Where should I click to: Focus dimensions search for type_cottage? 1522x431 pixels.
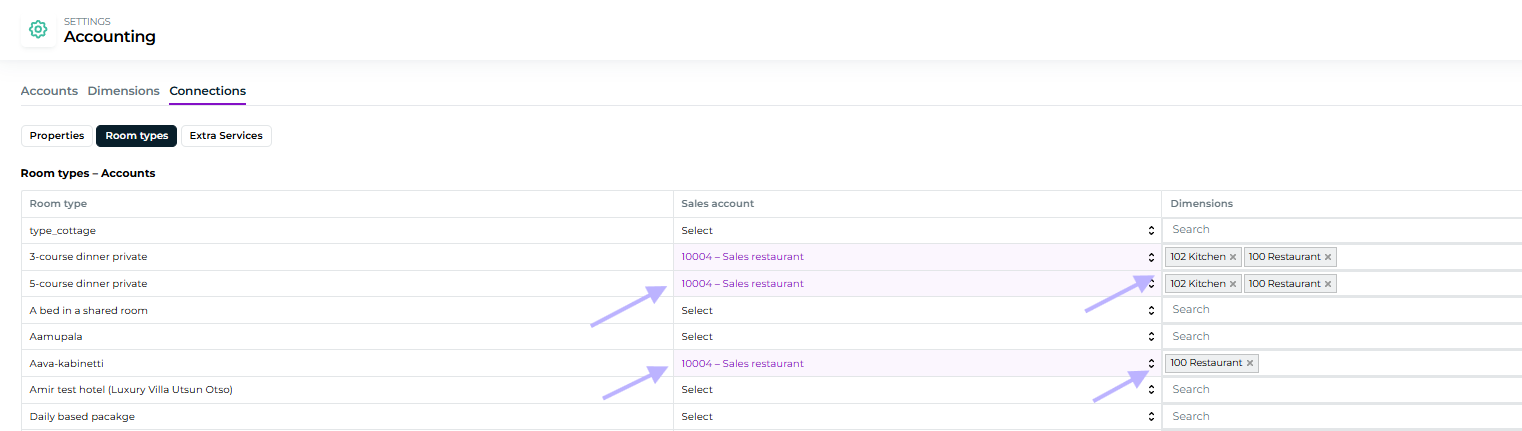1342,230
